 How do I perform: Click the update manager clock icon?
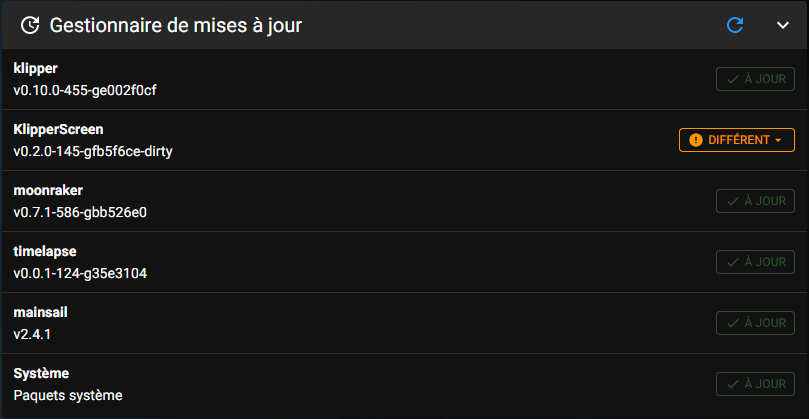point(30,25)
